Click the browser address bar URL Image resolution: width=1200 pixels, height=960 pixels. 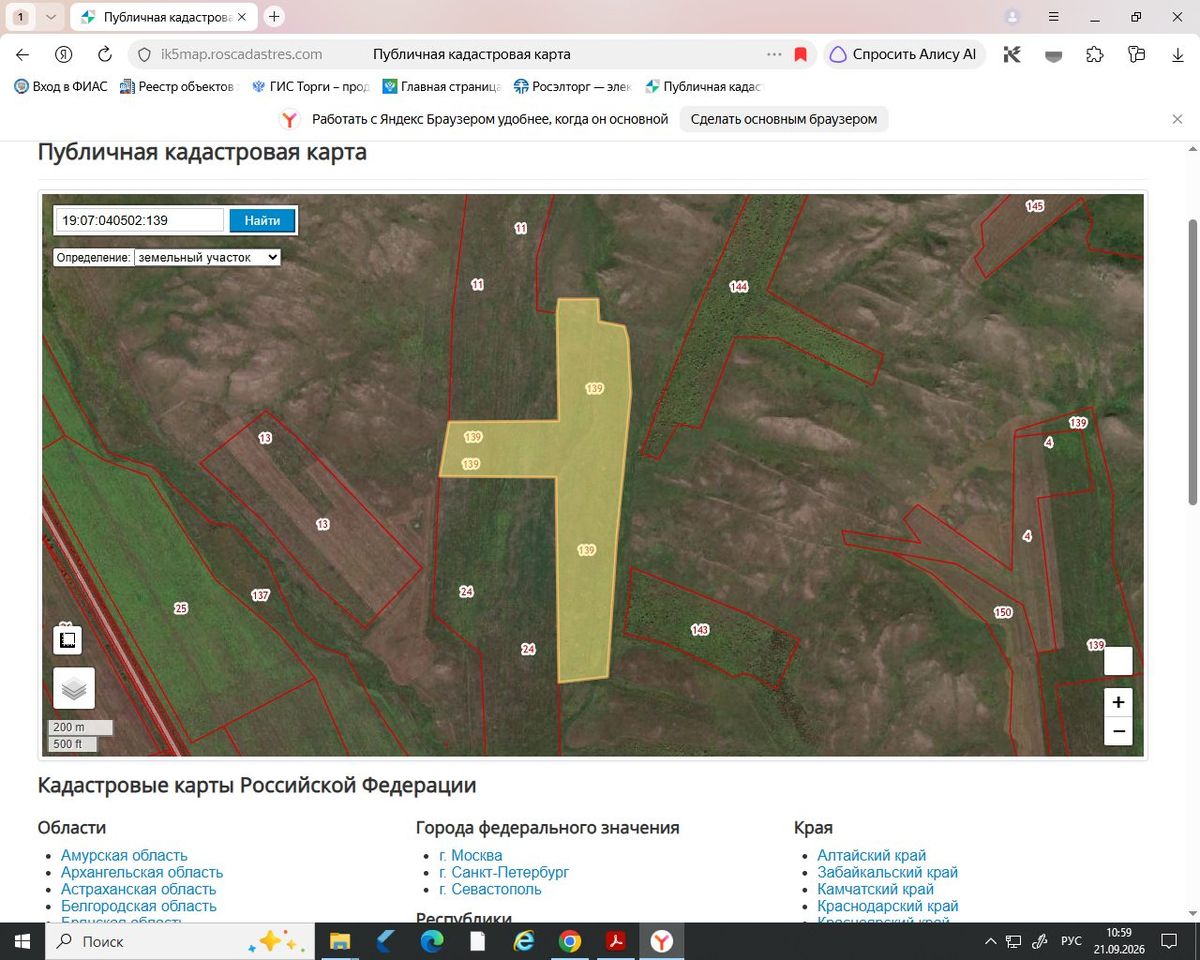pyautogui.click(x=241, y=55)
